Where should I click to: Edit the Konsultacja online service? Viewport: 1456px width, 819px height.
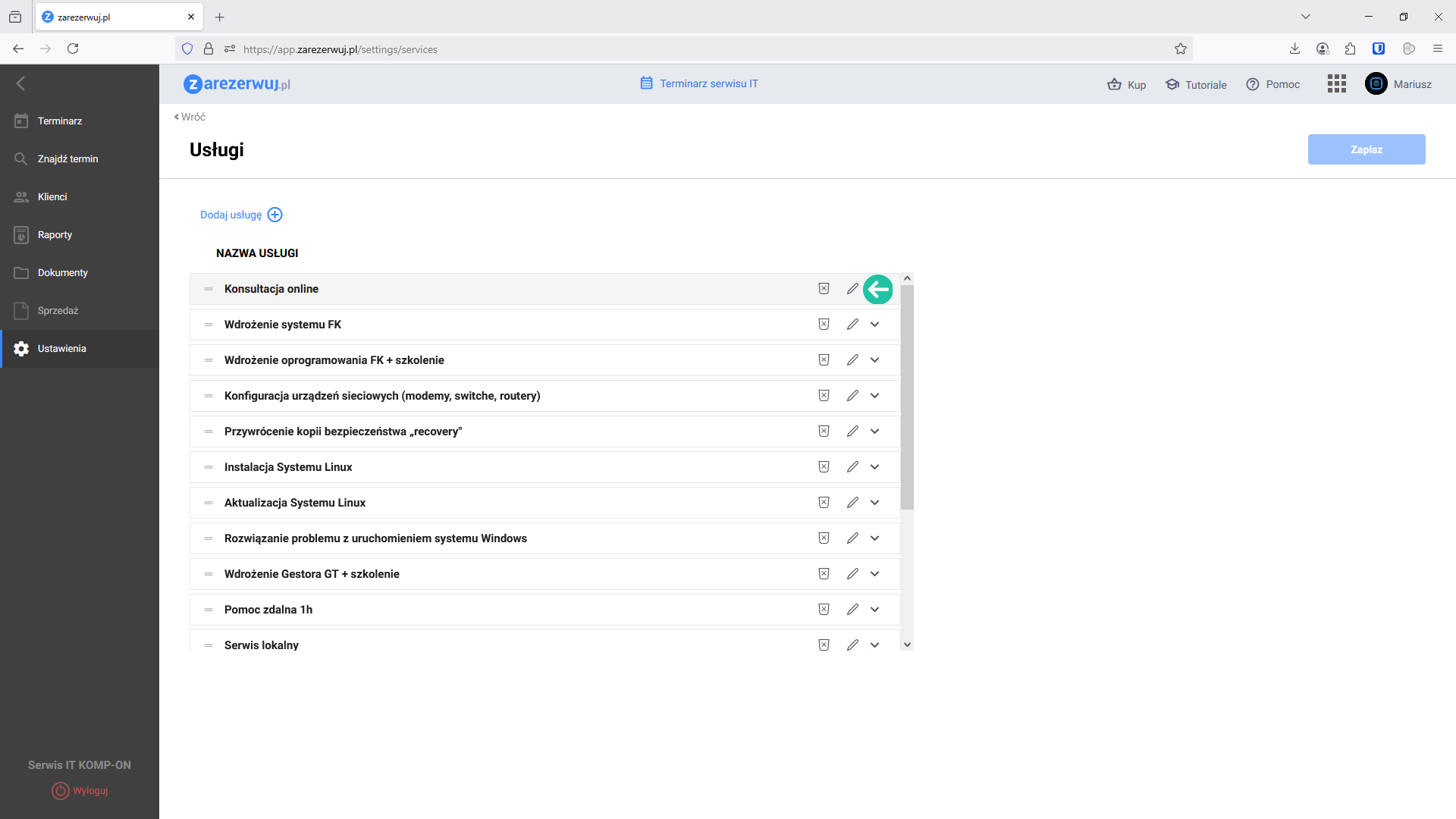pos(852,289)
